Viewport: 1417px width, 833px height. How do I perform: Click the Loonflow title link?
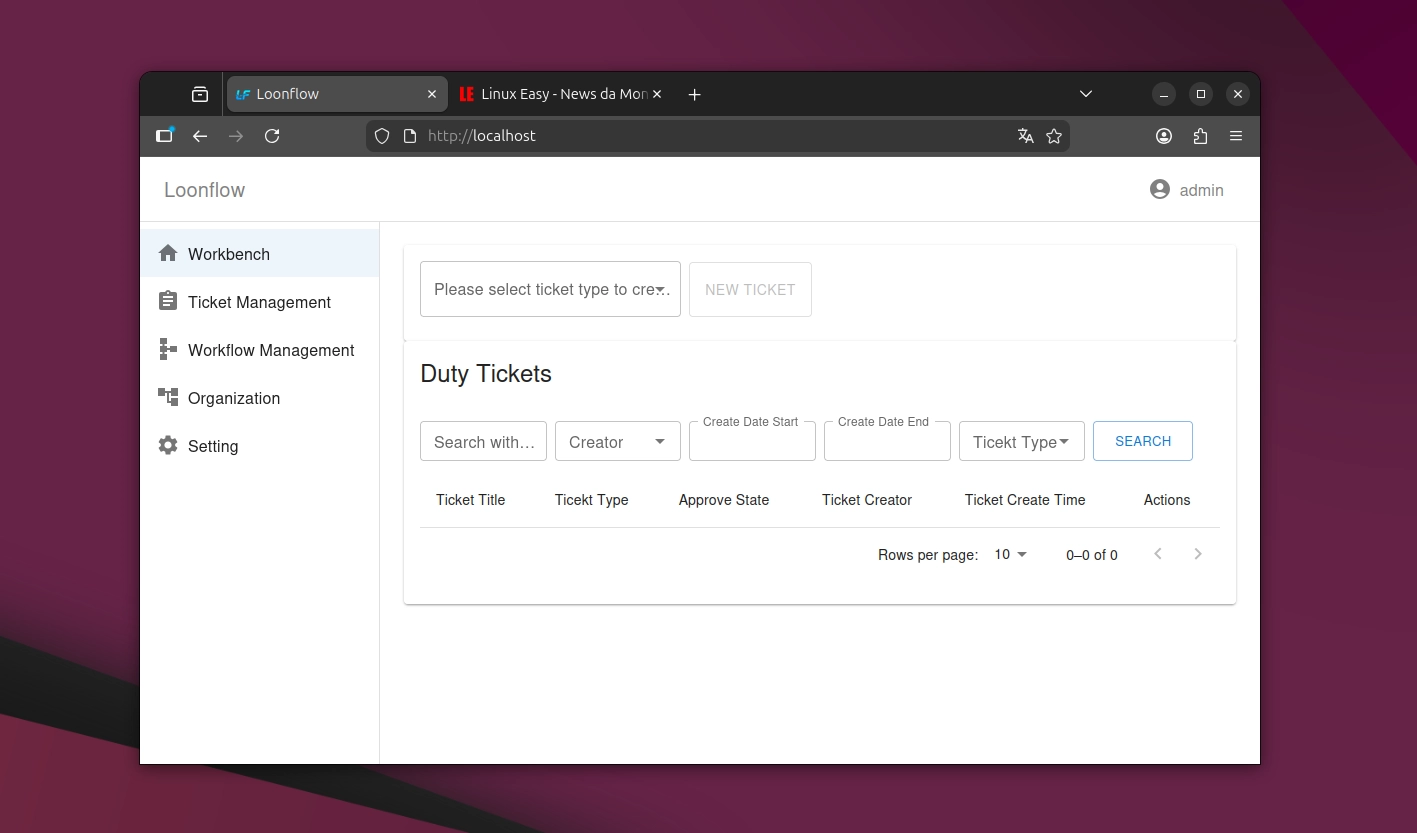click(204, 190)
